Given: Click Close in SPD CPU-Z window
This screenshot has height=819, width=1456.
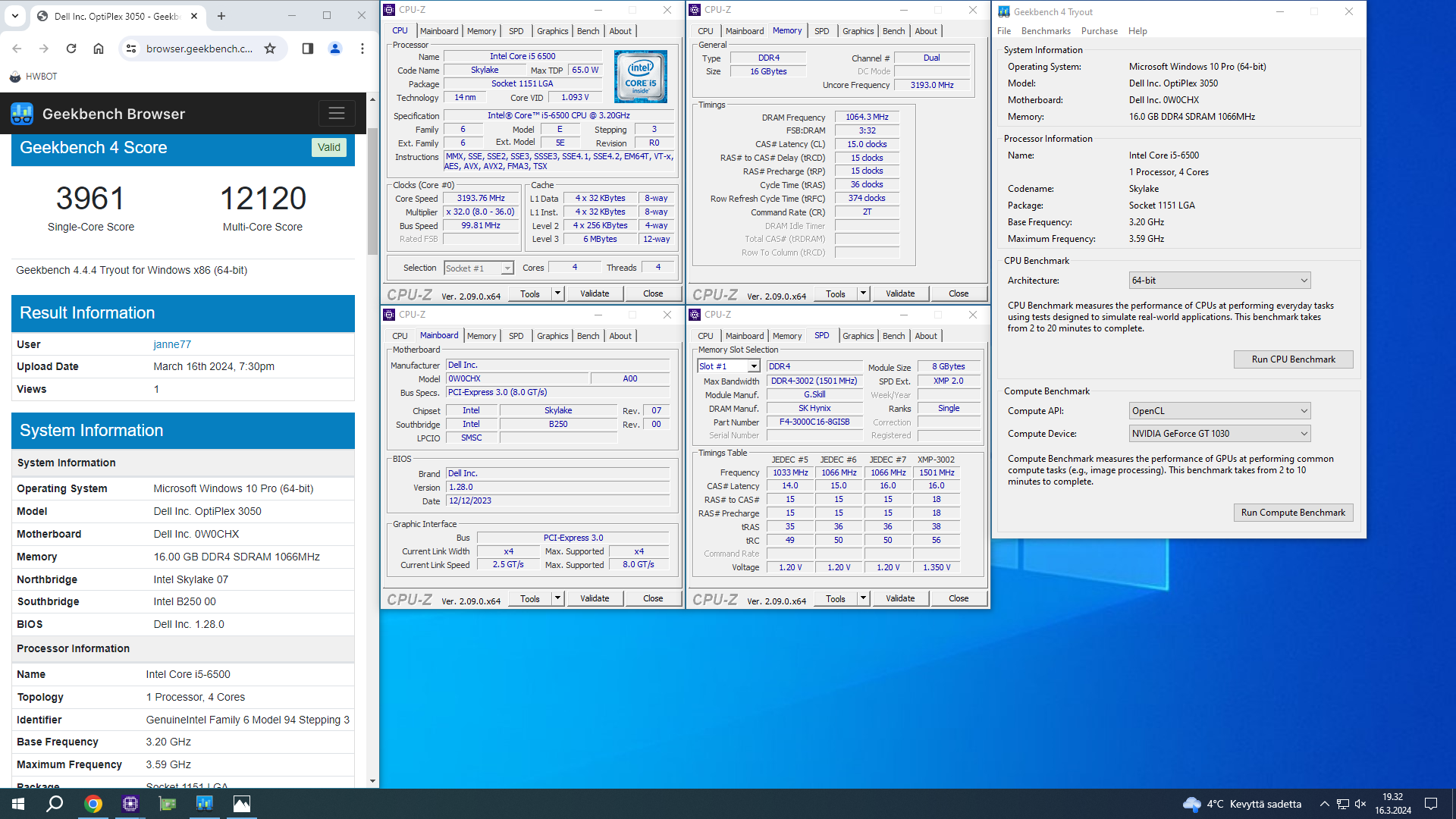Looking at the screenshot, I should pos(959,598).
